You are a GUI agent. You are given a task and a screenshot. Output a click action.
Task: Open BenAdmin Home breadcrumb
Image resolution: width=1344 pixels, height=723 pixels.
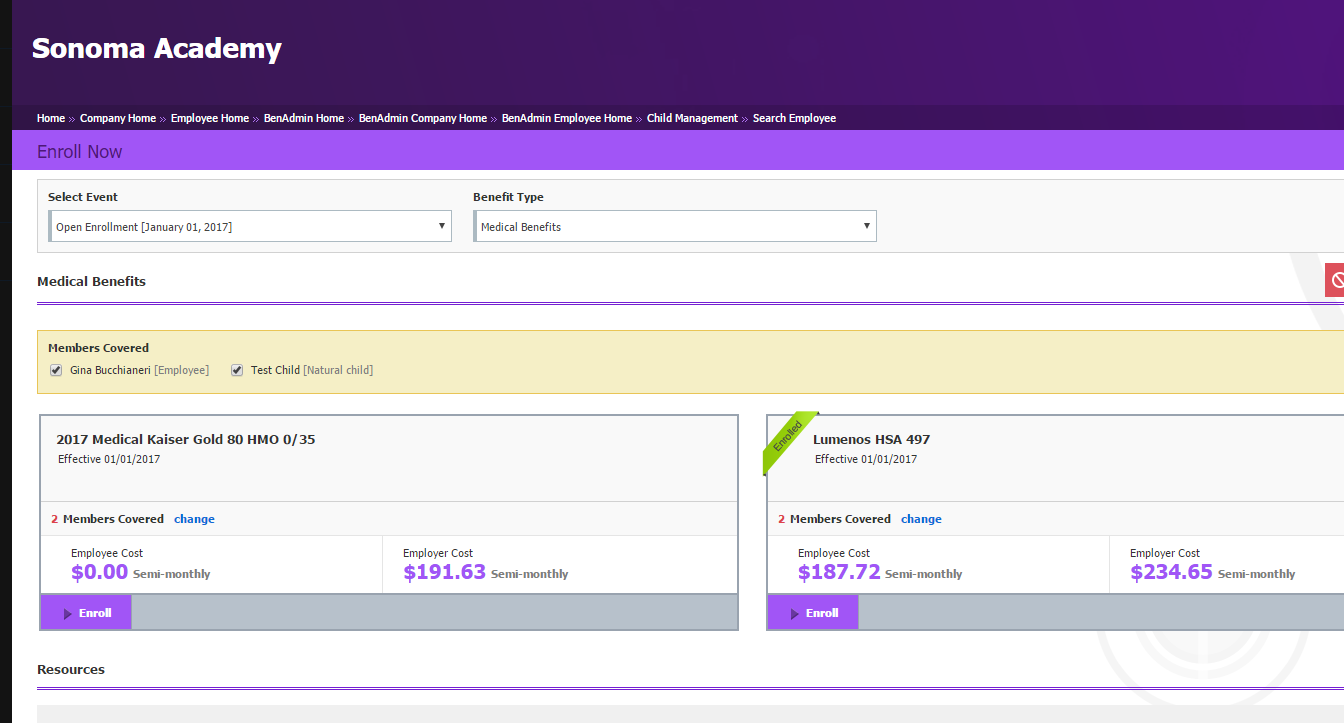tap(304, 118)
